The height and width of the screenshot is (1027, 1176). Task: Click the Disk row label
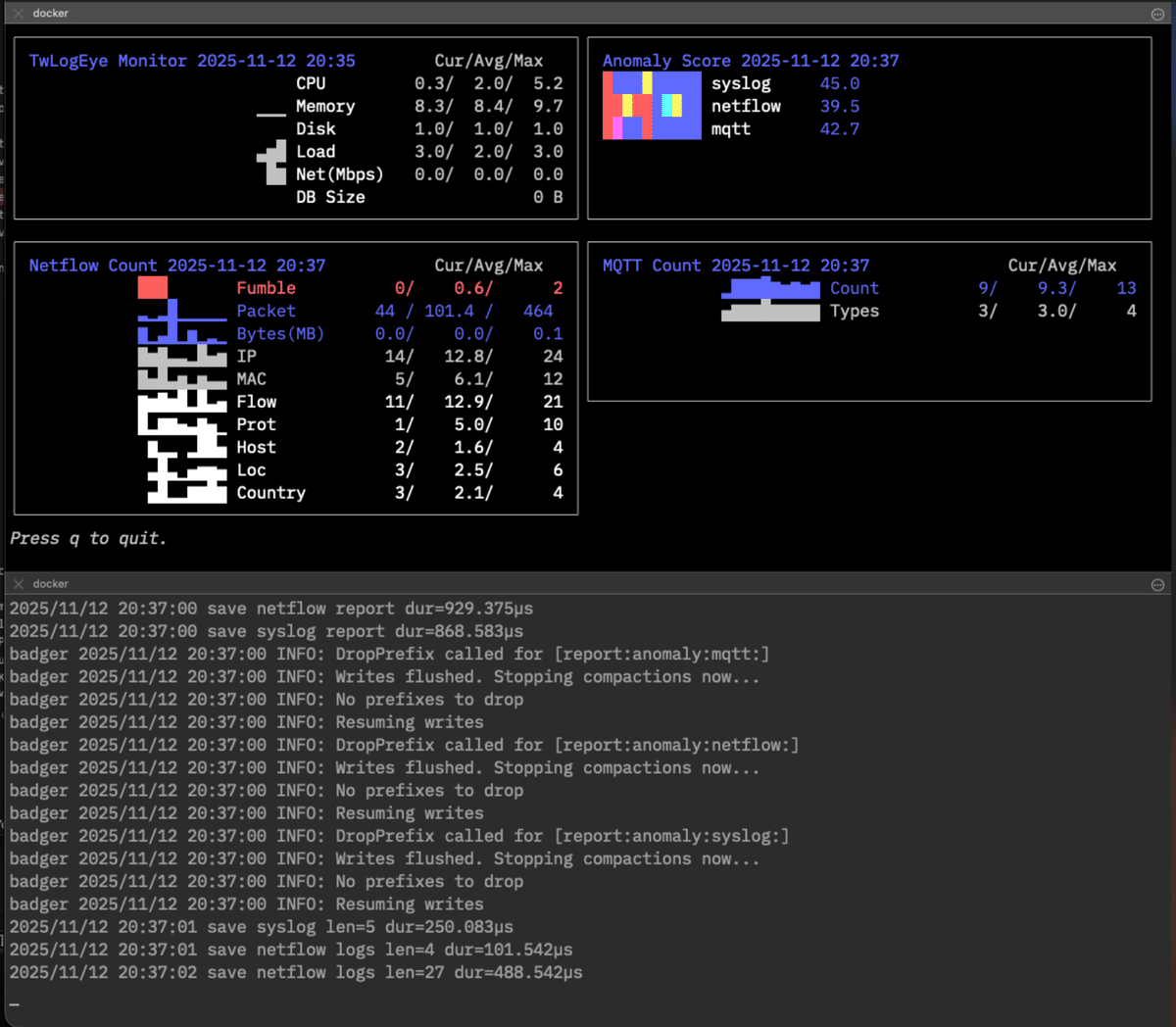(316, 128)
